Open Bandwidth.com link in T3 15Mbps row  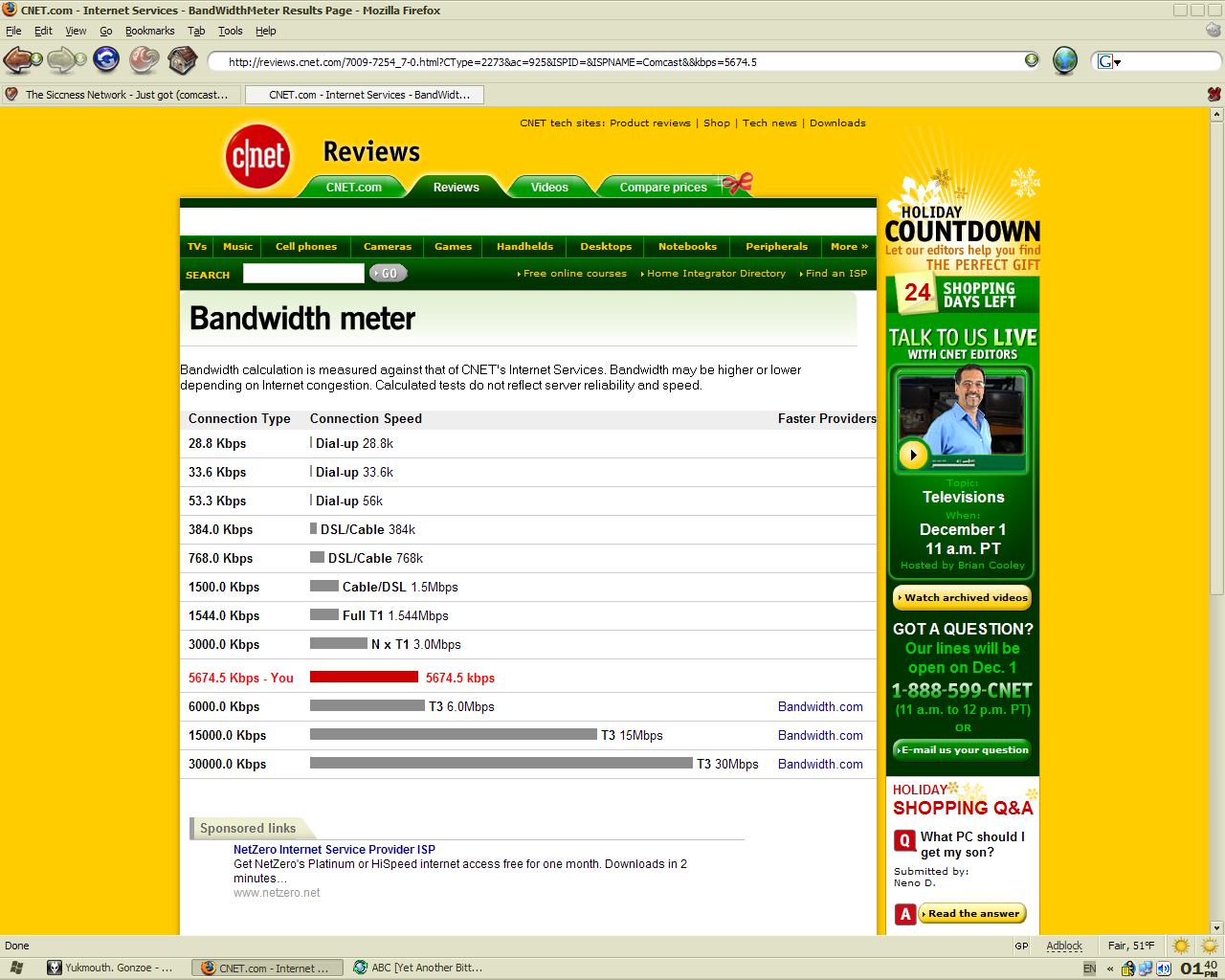[x=820, y=736]
